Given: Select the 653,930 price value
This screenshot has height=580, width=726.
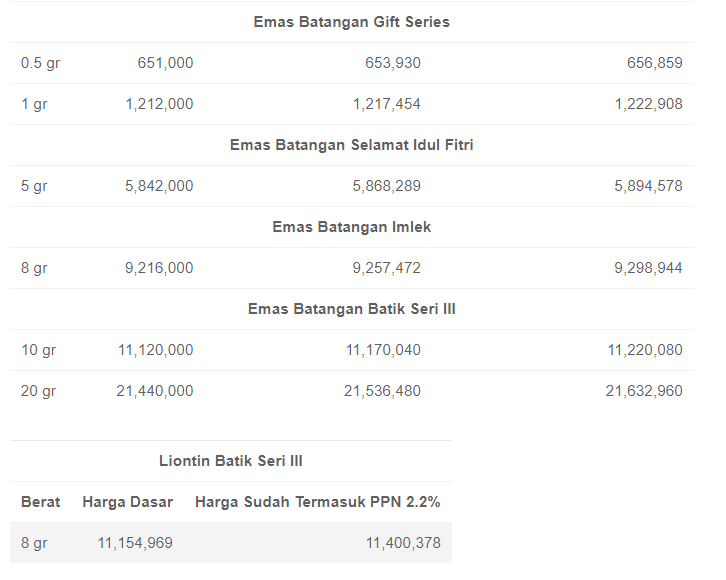Looking at the screenshot, I should 393,63.
